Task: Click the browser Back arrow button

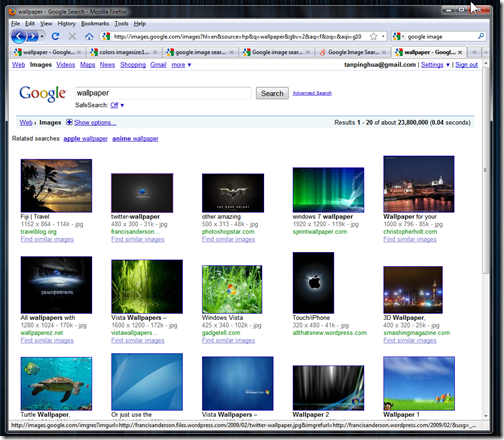Action: pyautogui.click(x=18, y=36)
